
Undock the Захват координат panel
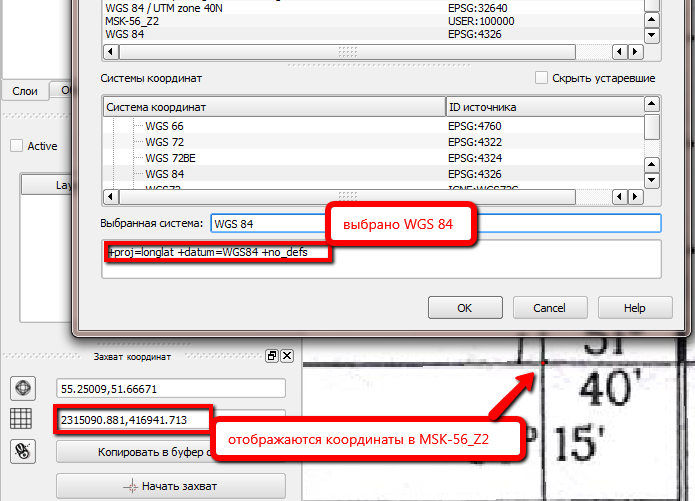click(x=272, y=356)
